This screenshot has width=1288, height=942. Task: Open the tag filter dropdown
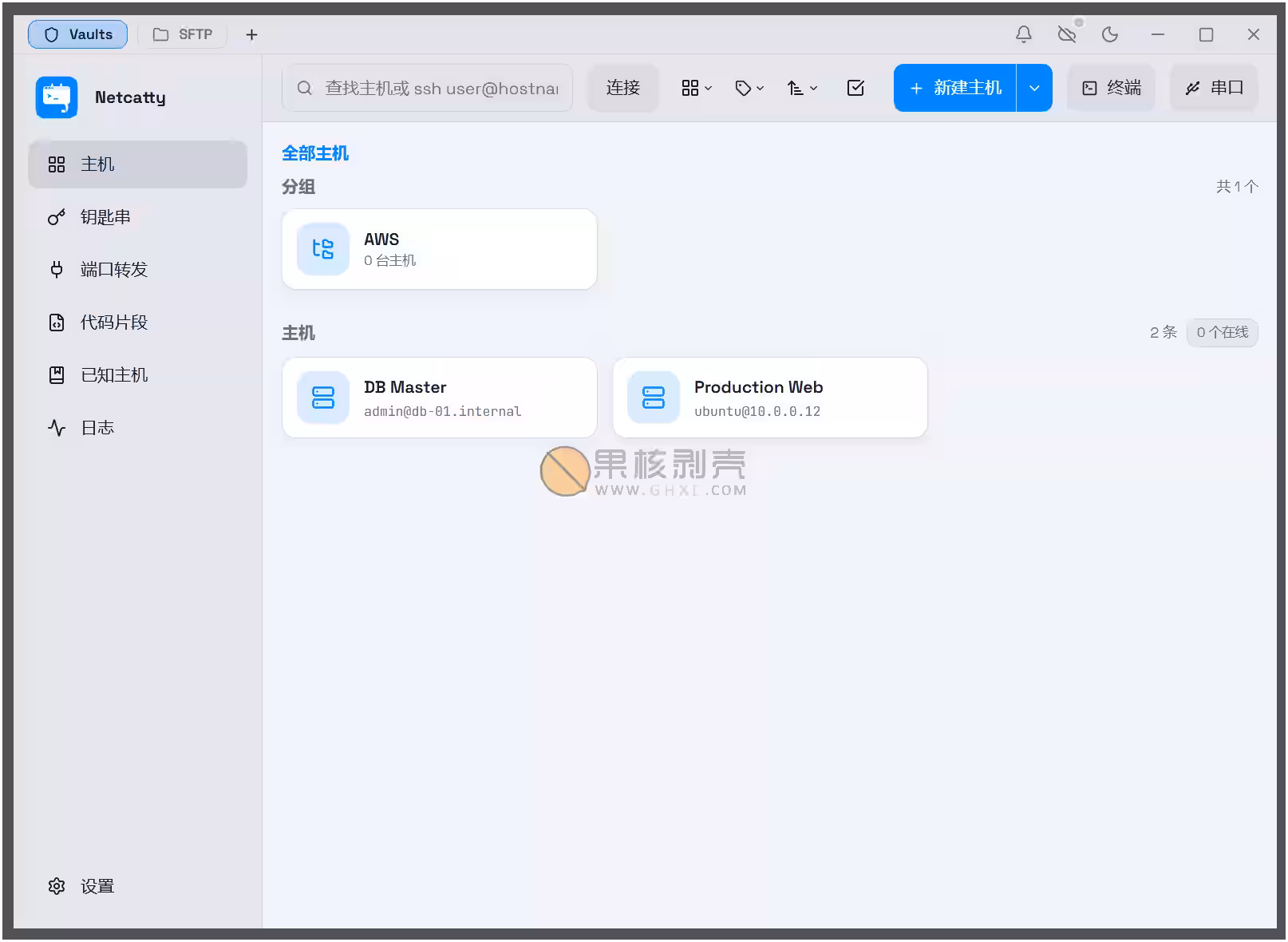(x=749, y=88)
